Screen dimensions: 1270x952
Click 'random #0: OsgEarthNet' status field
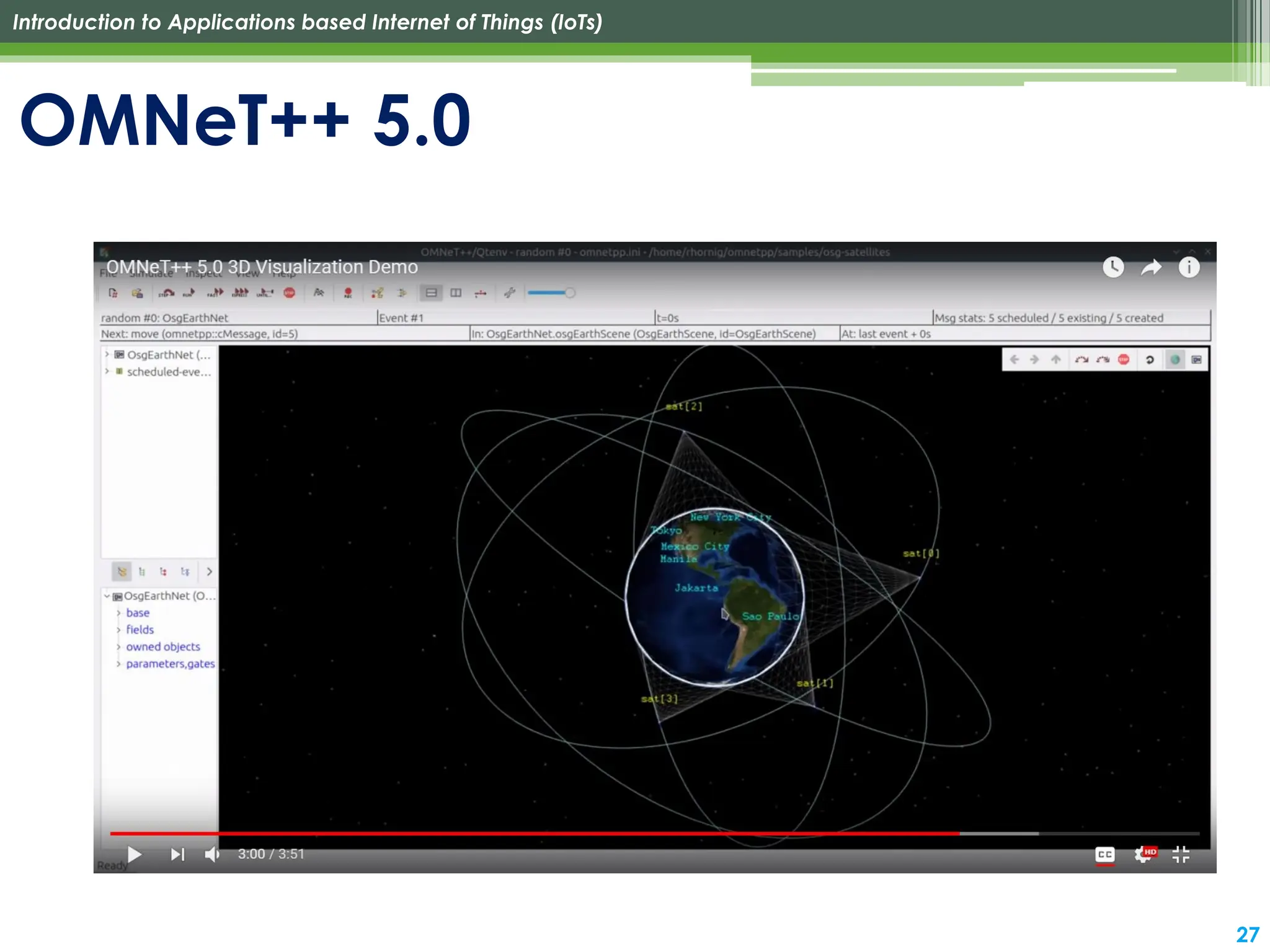pos(238,318)
